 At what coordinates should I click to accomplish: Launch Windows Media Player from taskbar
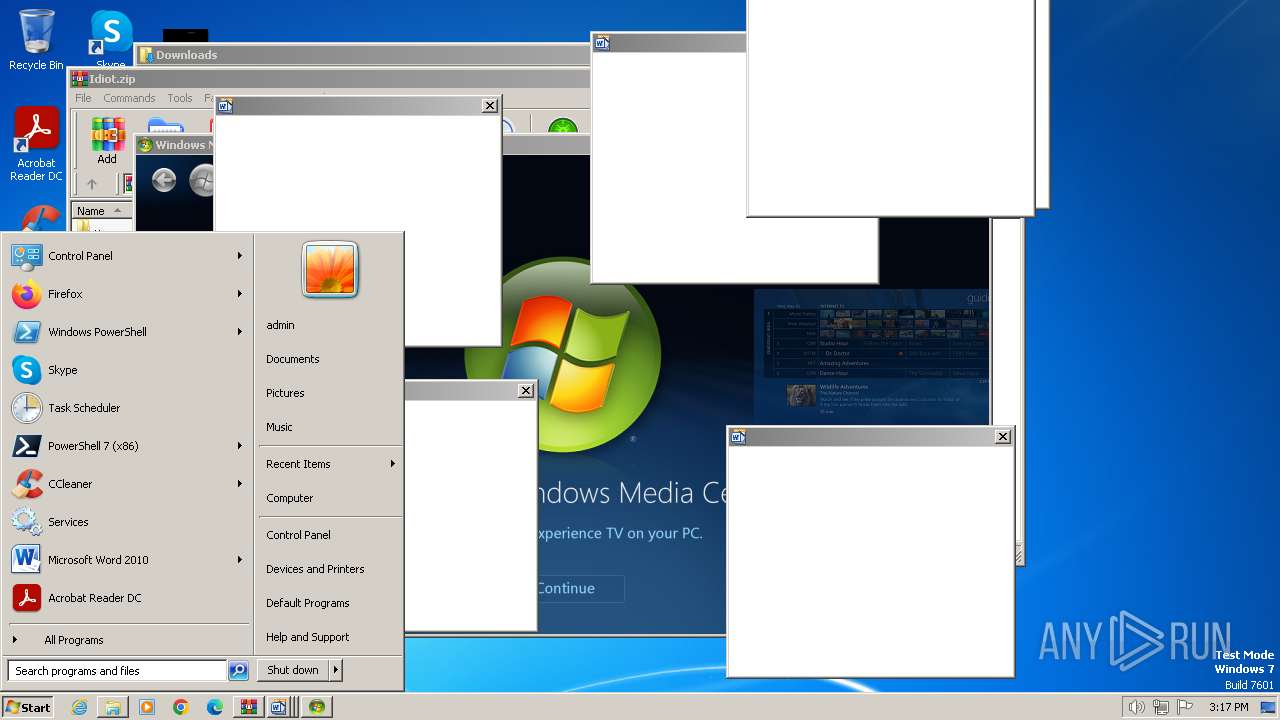[x=147, y=707]
